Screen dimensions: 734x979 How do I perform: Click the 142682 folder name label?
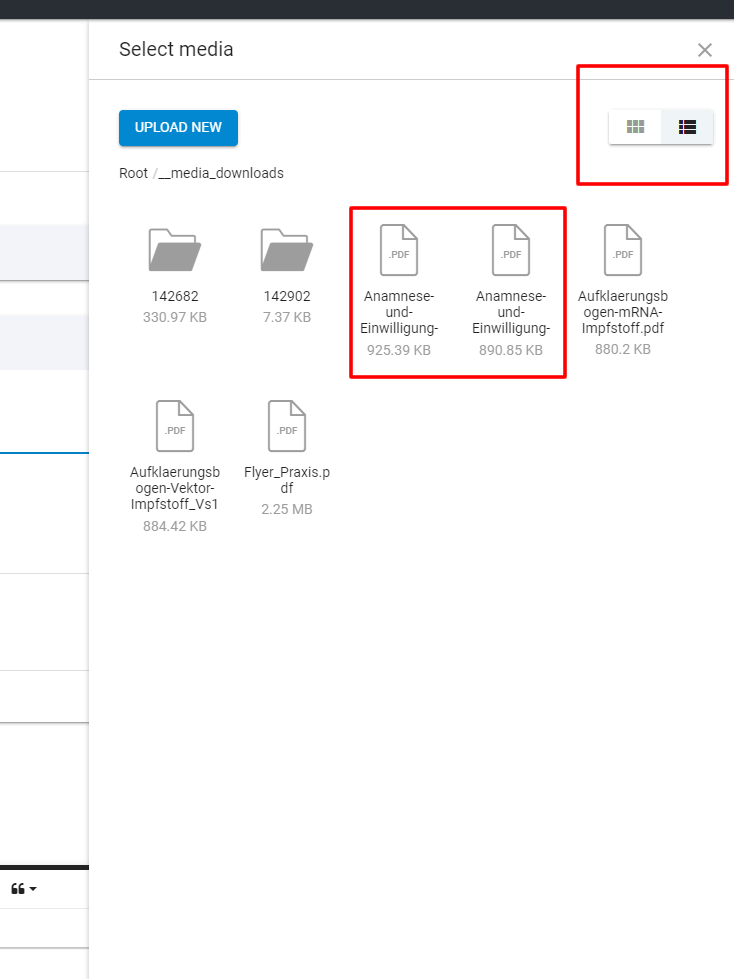tap(175, 296)
